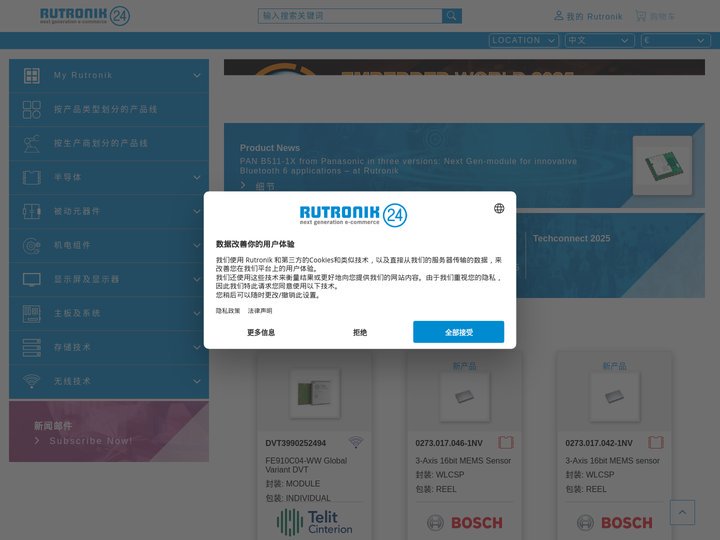Click the manufacturer robot-arm icon
This screenshot has height=540, width=720.
[x=32, y=144]
